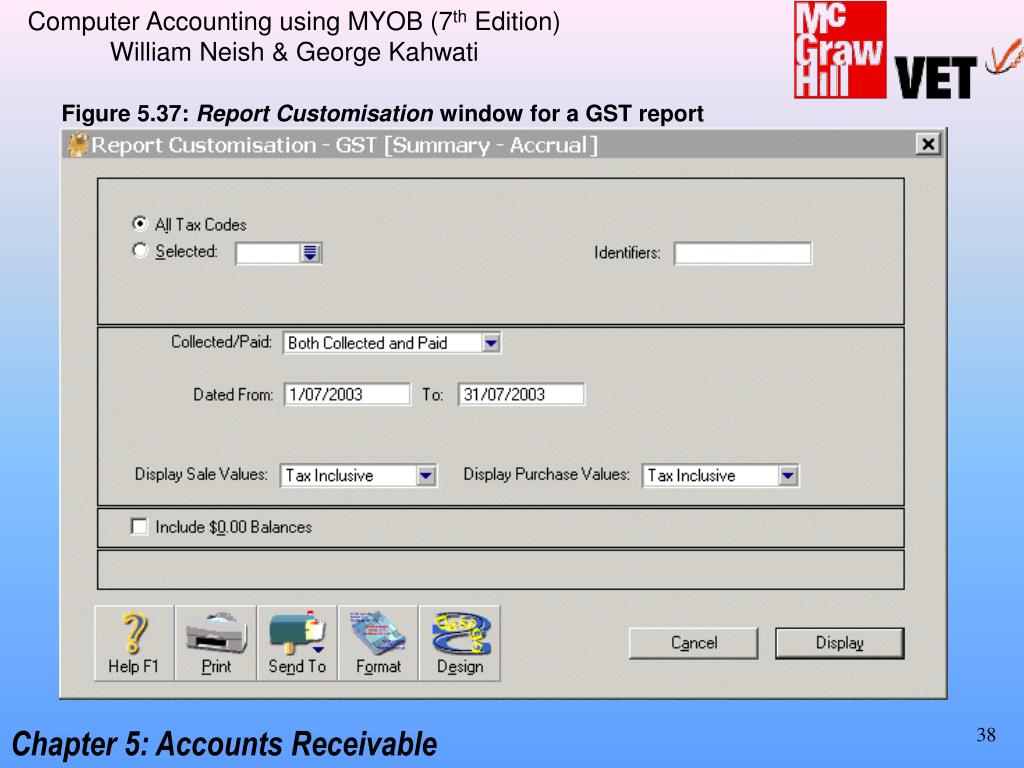The height and width of the screenshot is (768, 1024).
Task: Close the Report Customisation window
Action: [927, 144]
